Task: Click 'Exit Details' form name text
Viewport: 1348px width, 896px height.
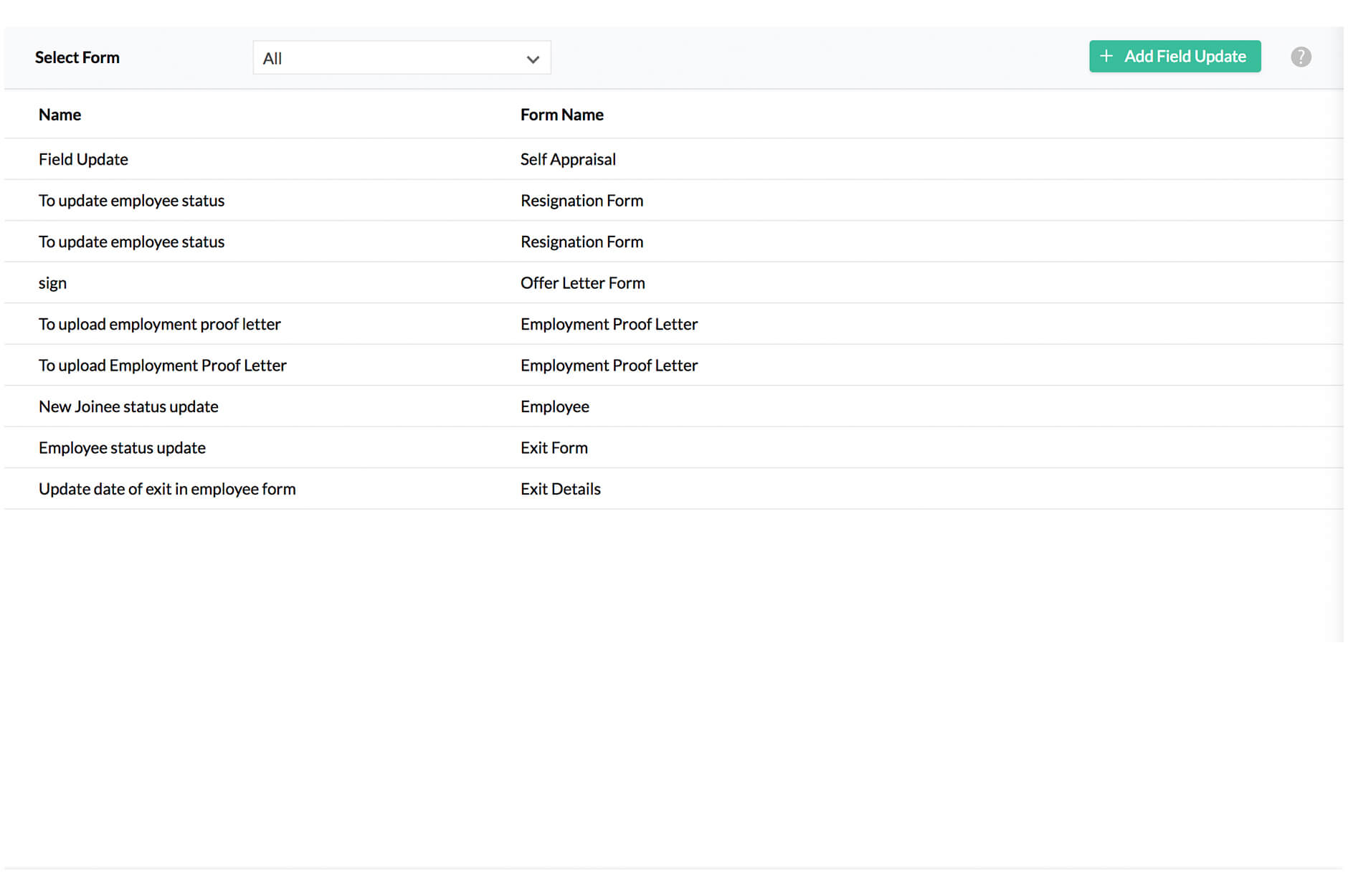Action: (560, 488)
